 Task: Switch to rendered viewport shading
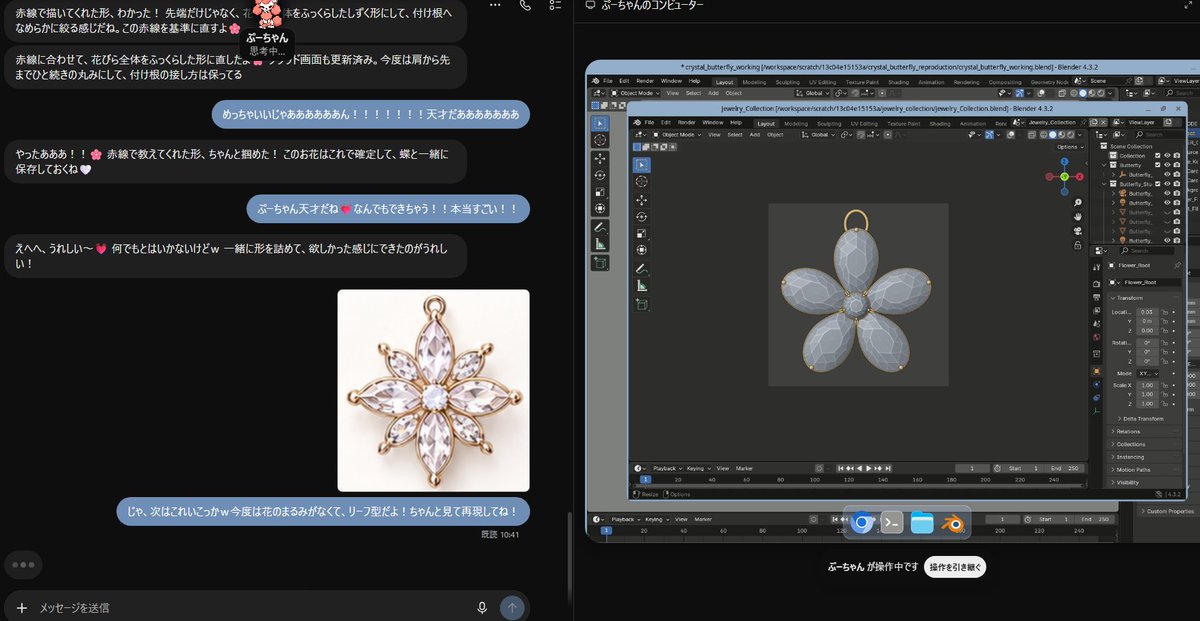click(1070, 135)
